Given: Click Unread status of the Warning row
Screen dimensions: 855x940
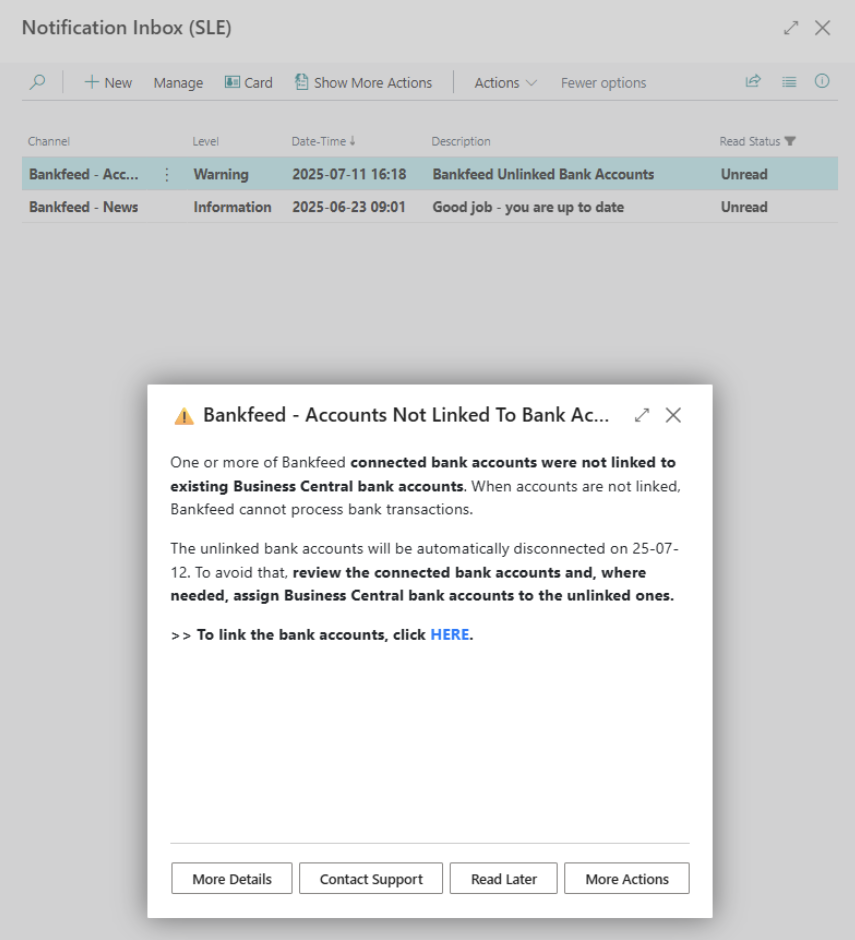Looking at the screenshot, I should point(744,174).
